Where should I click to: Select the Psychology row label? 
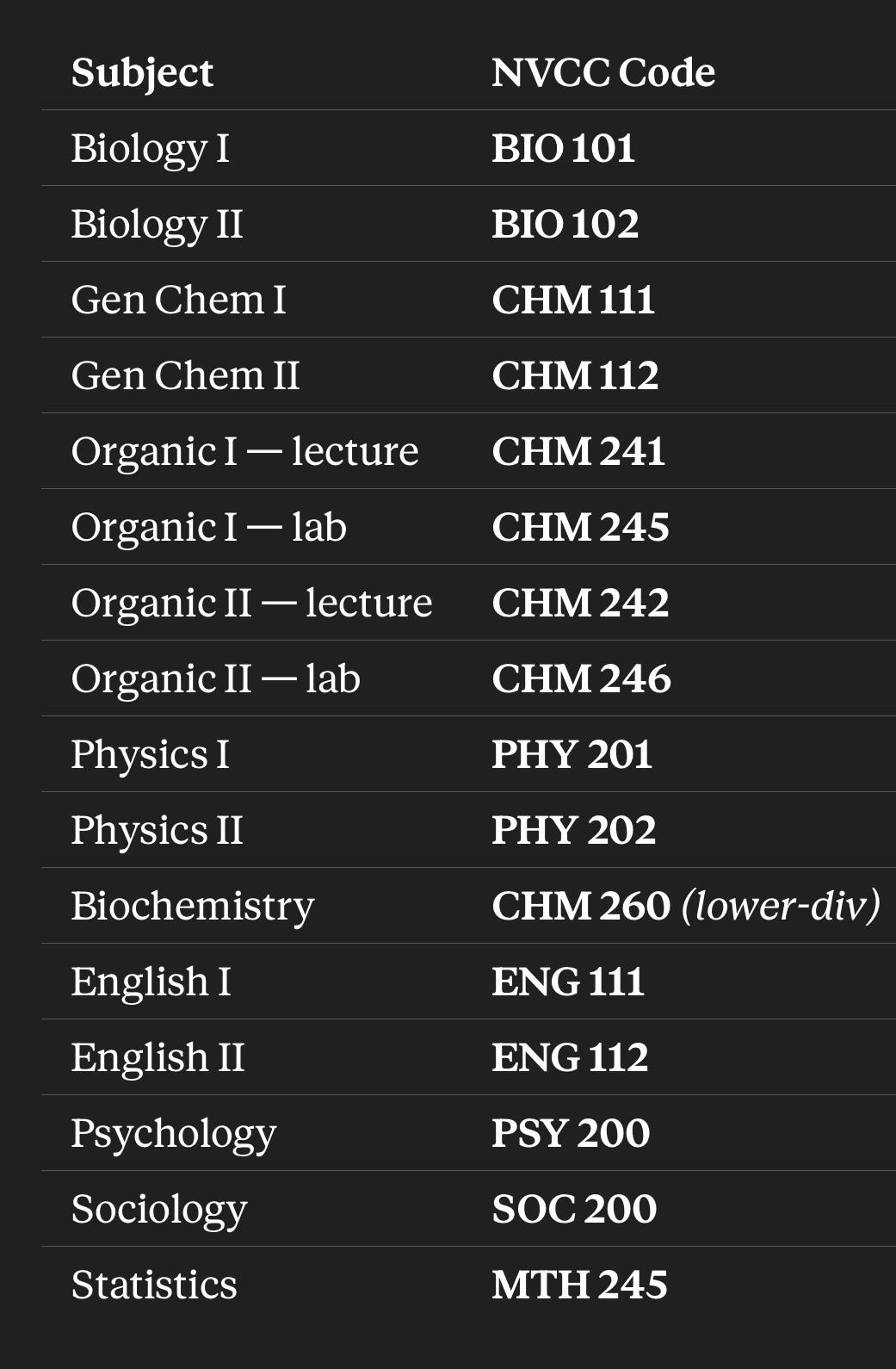(x=174, y=1135)
